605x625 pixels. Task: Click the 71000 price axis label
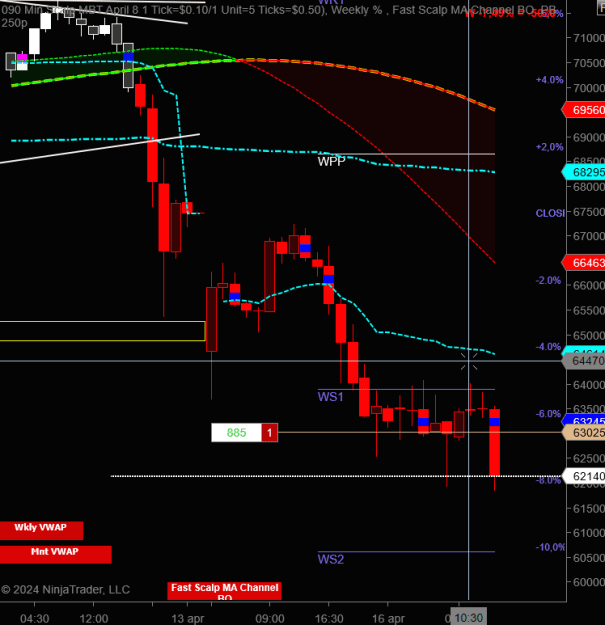tap(589, 38)
